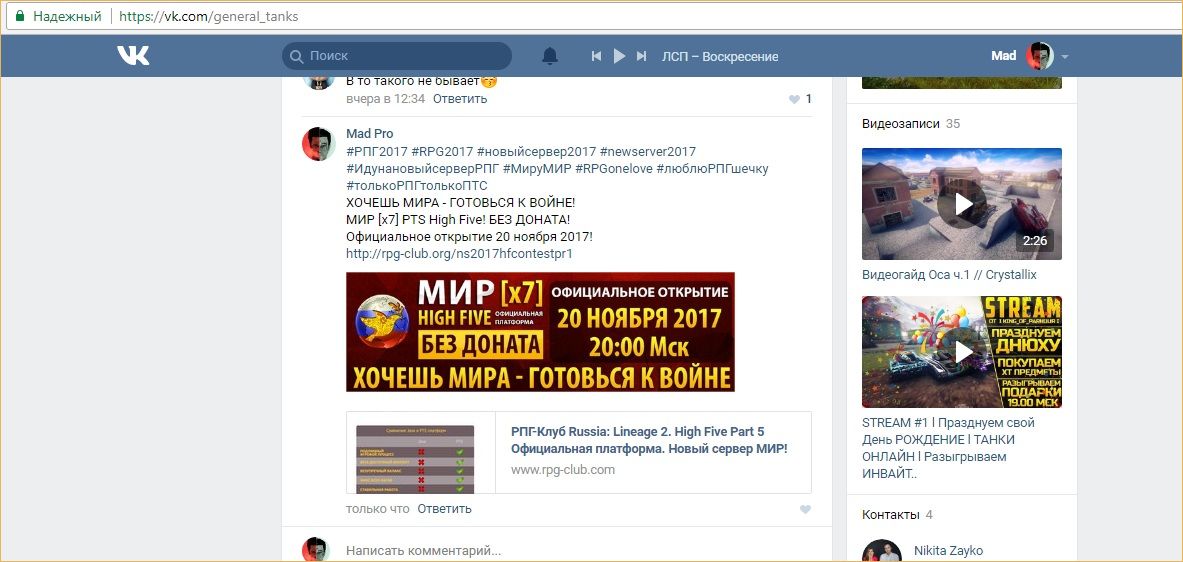Screen dimensions: 1183x562
Task: Open the ЛСП – Воскресение track title
Action: [x=720, y=57]
